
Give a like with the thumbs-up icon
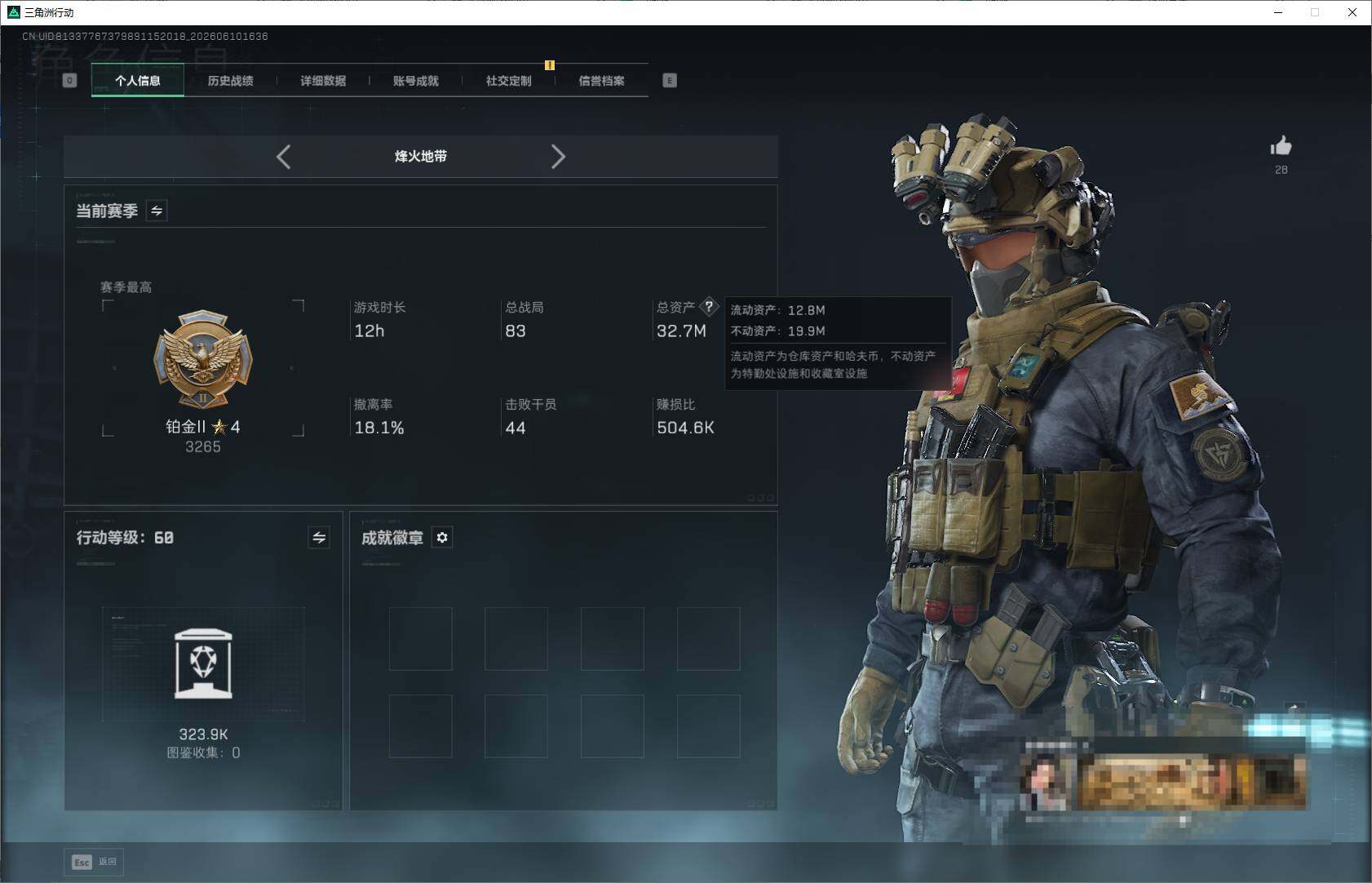coord(1281,146)
